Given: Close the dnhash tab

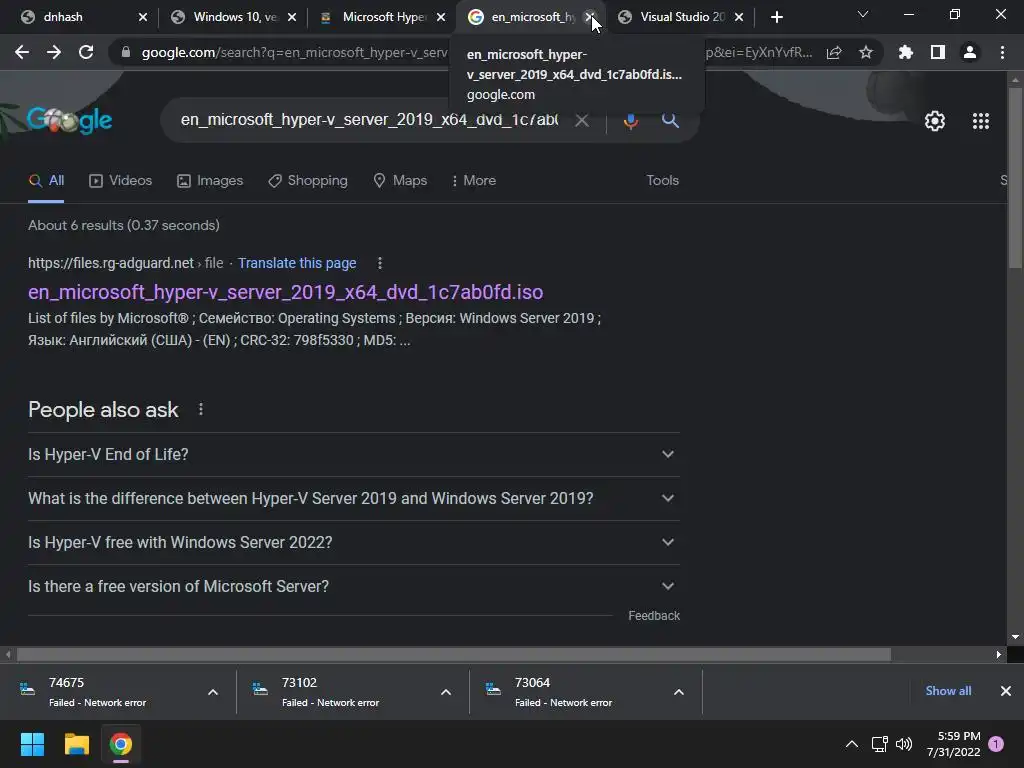Looking at the screenshot, I should click(x=143, y=17).
